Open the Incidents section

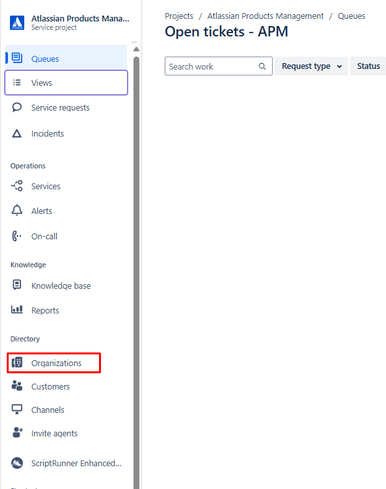click(47, 134)
